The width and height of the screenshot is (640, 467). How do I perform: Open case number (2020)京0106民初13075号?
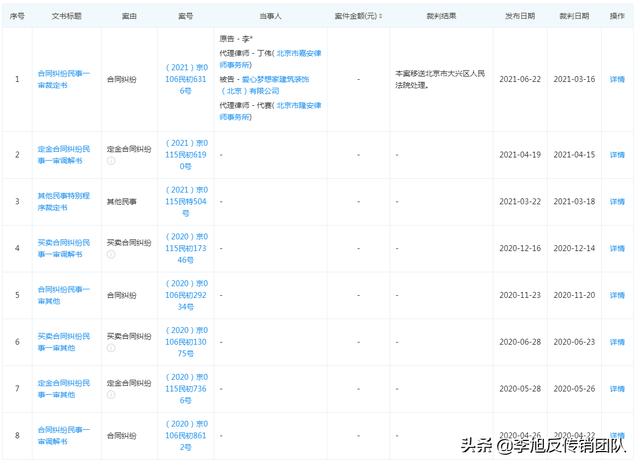[186, 342]
